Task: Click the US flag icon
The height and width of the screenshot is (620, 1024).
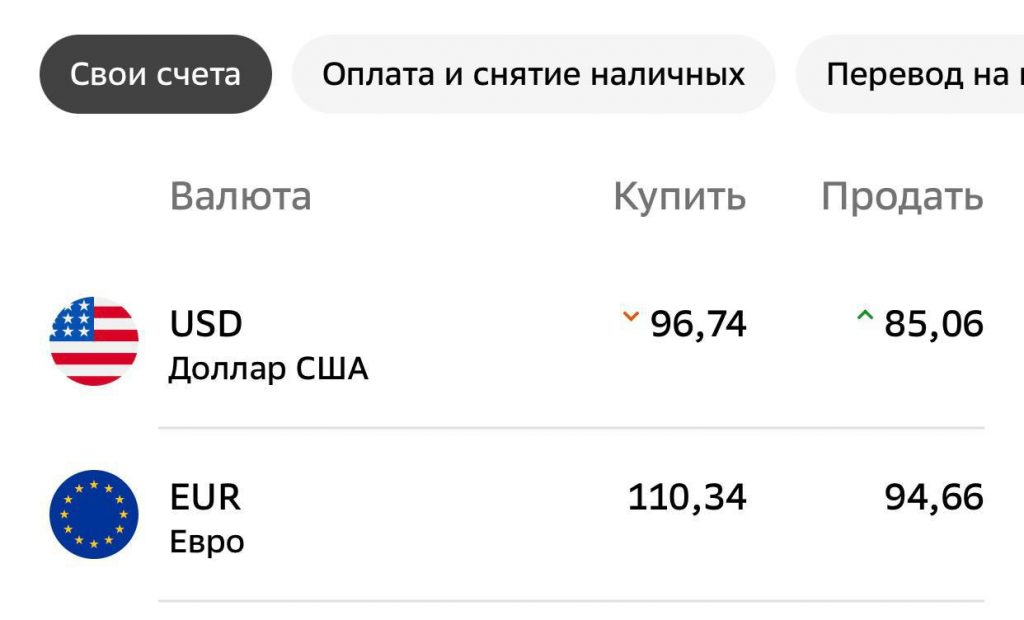Action: point(94,341)
